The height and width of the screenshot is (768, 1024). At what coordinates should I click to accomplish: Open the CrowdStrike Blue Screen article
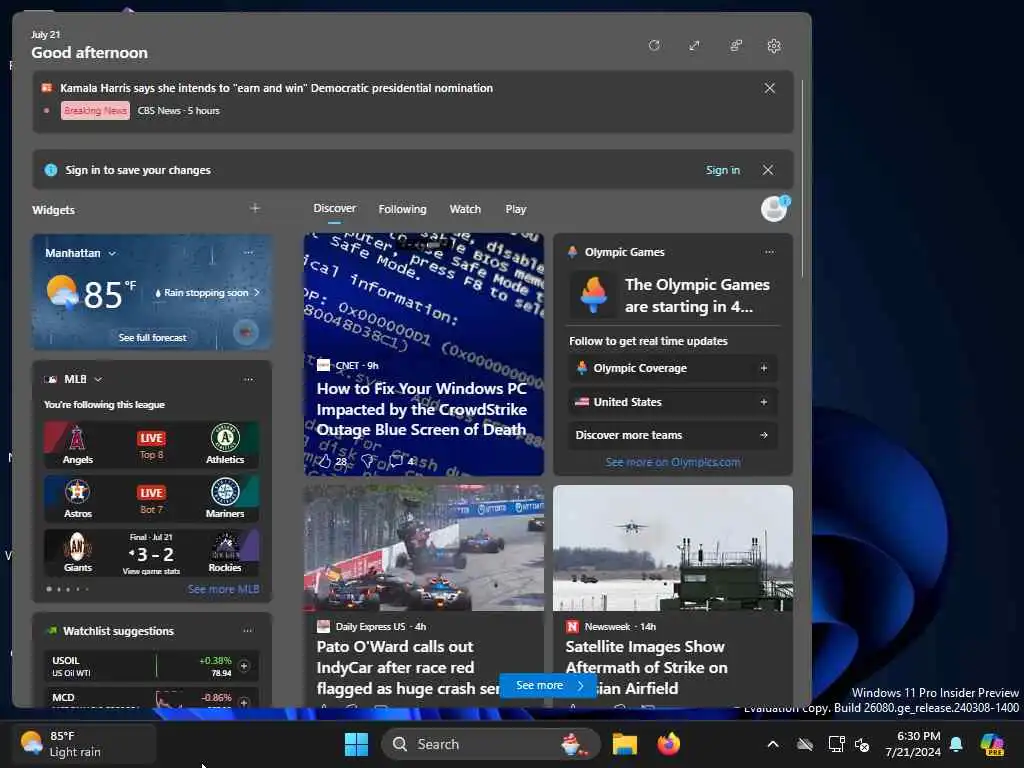(422, 409)
